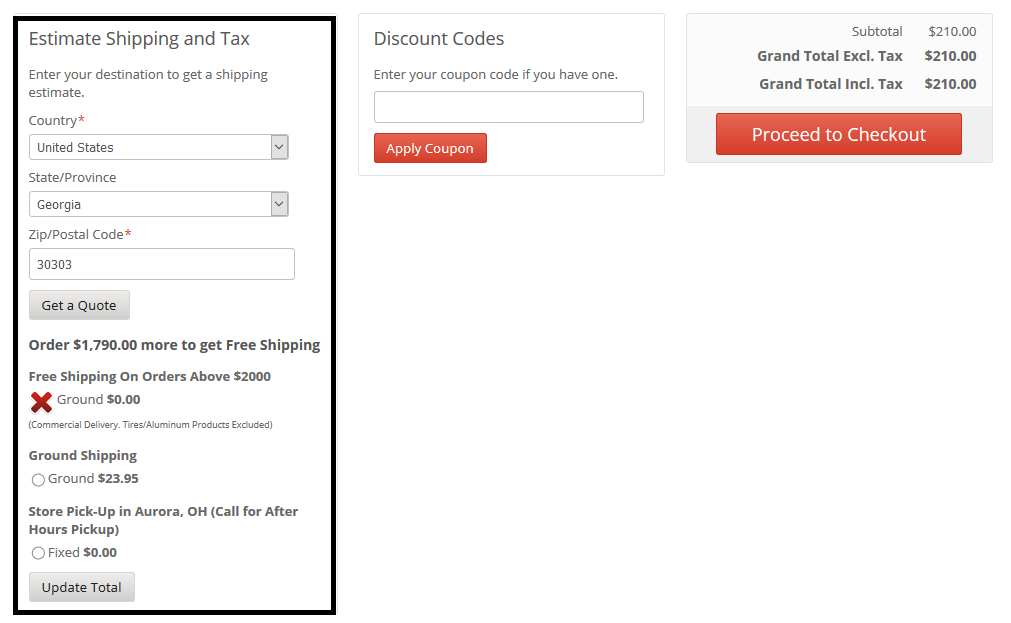Proceed to Checkout
The height and width of the screenshot is (623, 1011).
pyautogui.click(x=838, y=133)
